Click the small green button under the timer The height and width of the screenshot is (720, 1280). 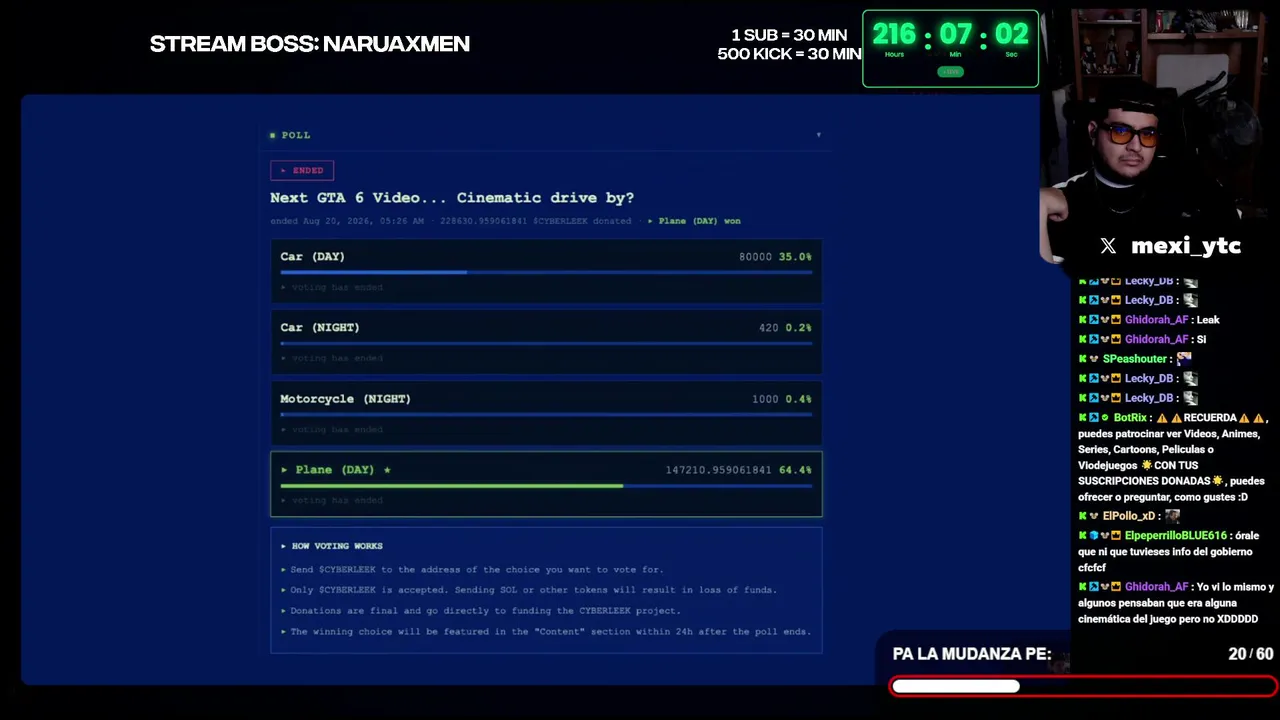[950, 72]
